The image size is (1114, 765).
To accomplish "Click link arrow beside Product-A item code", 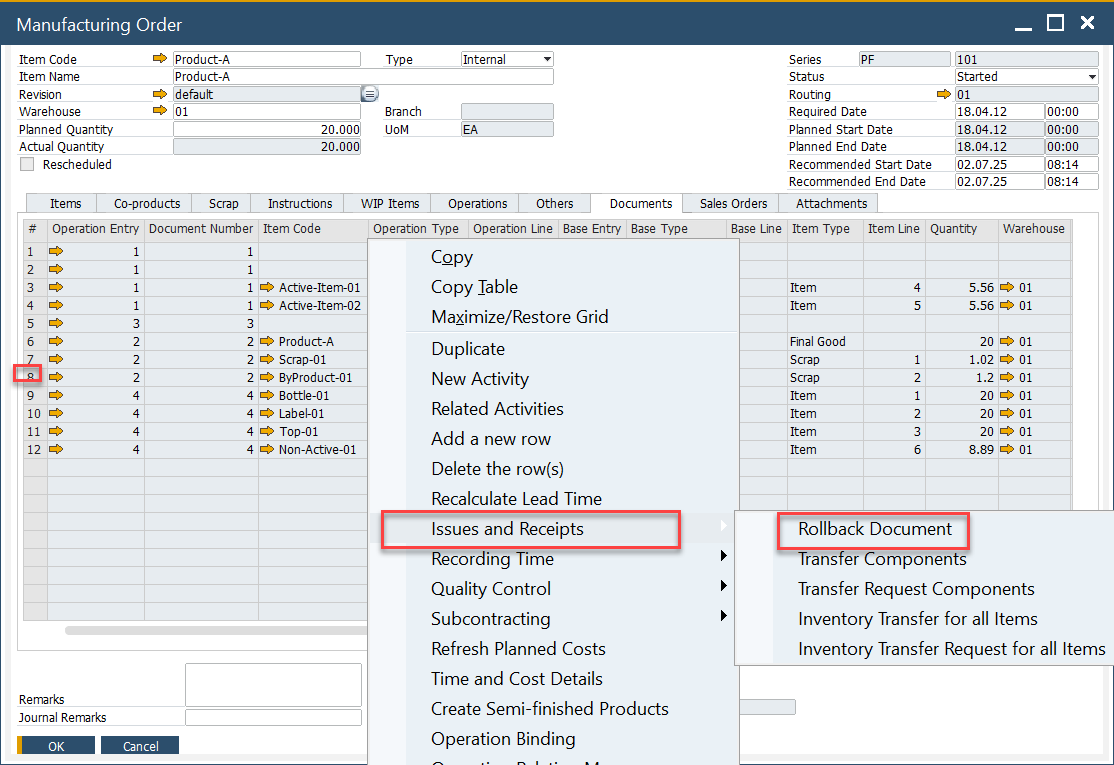I will pos(267,342).
